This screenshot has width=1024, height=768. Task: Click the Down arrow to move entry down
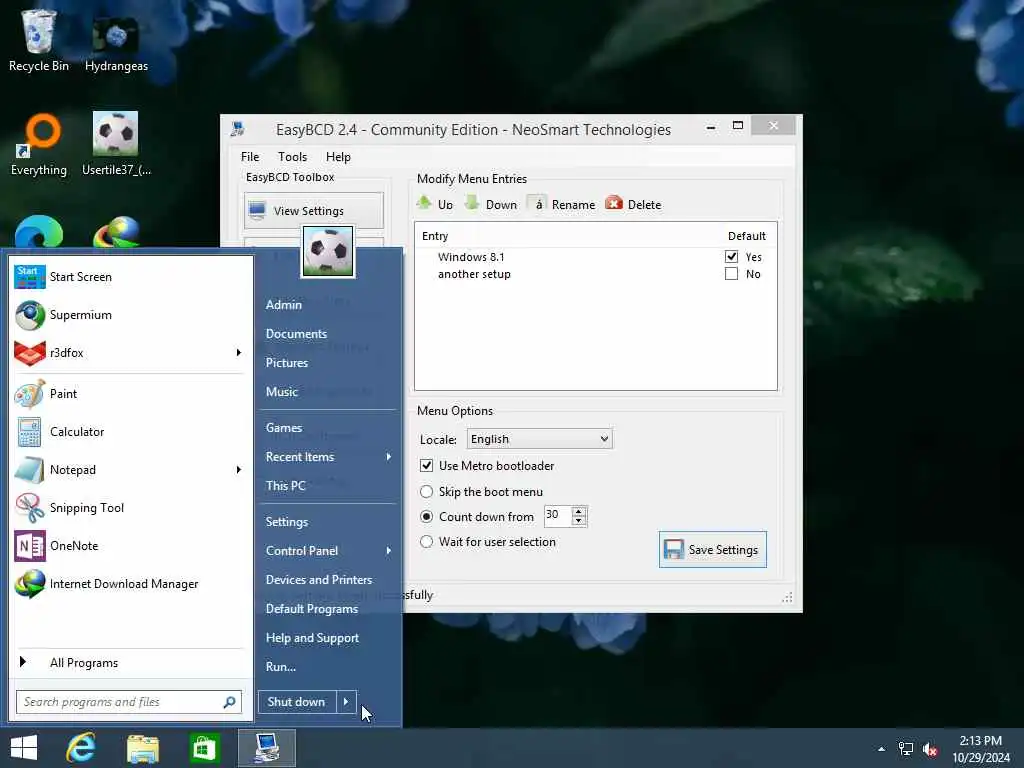472,203
